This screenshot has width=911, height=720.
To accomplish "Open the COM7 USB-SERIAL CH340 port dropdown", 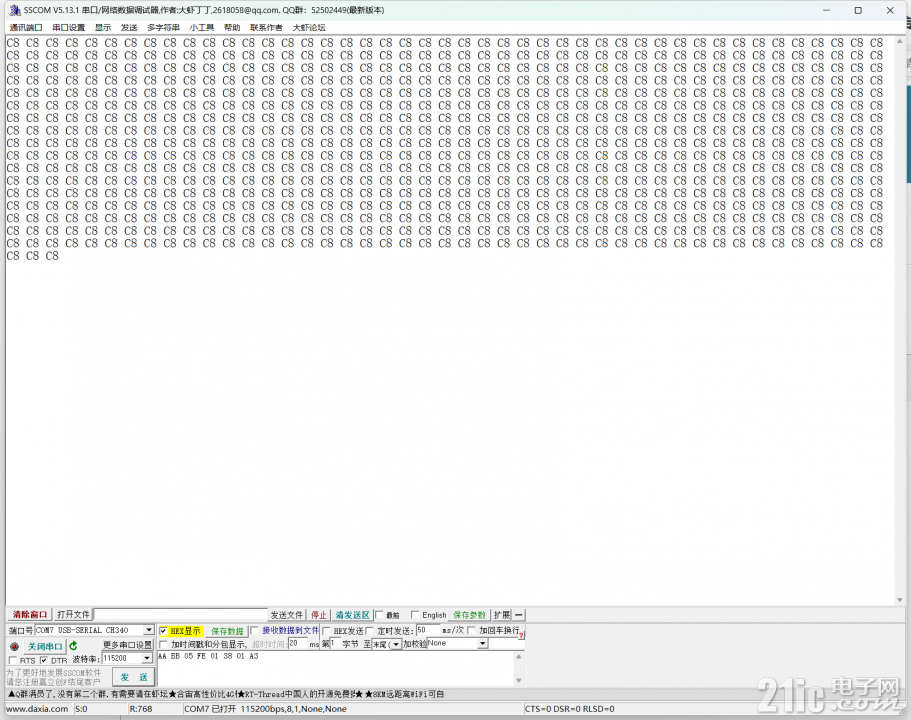I will coord(149,631).
